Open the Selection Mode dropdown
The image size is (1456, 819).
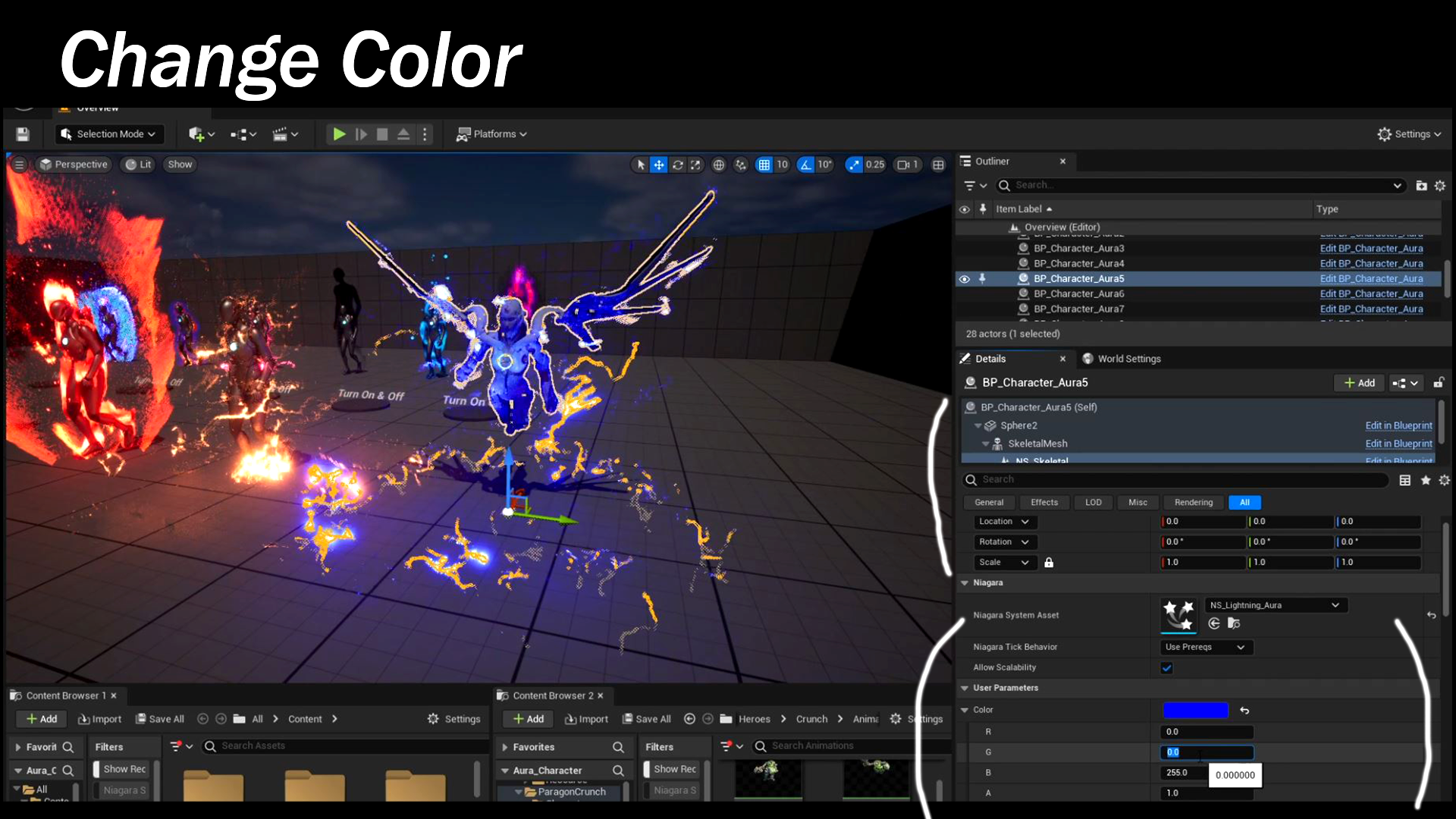(109, 133)
